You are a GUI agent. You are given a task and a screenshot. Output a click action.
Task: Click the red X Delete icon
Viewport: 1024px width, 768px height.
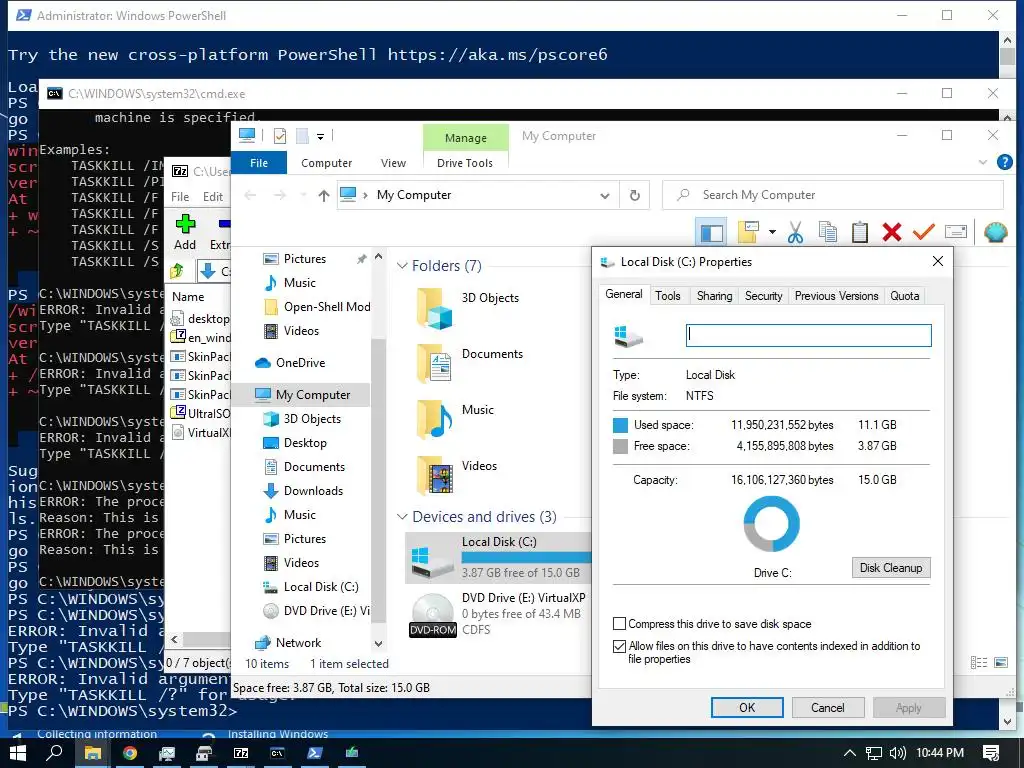(x=891, y=232)
